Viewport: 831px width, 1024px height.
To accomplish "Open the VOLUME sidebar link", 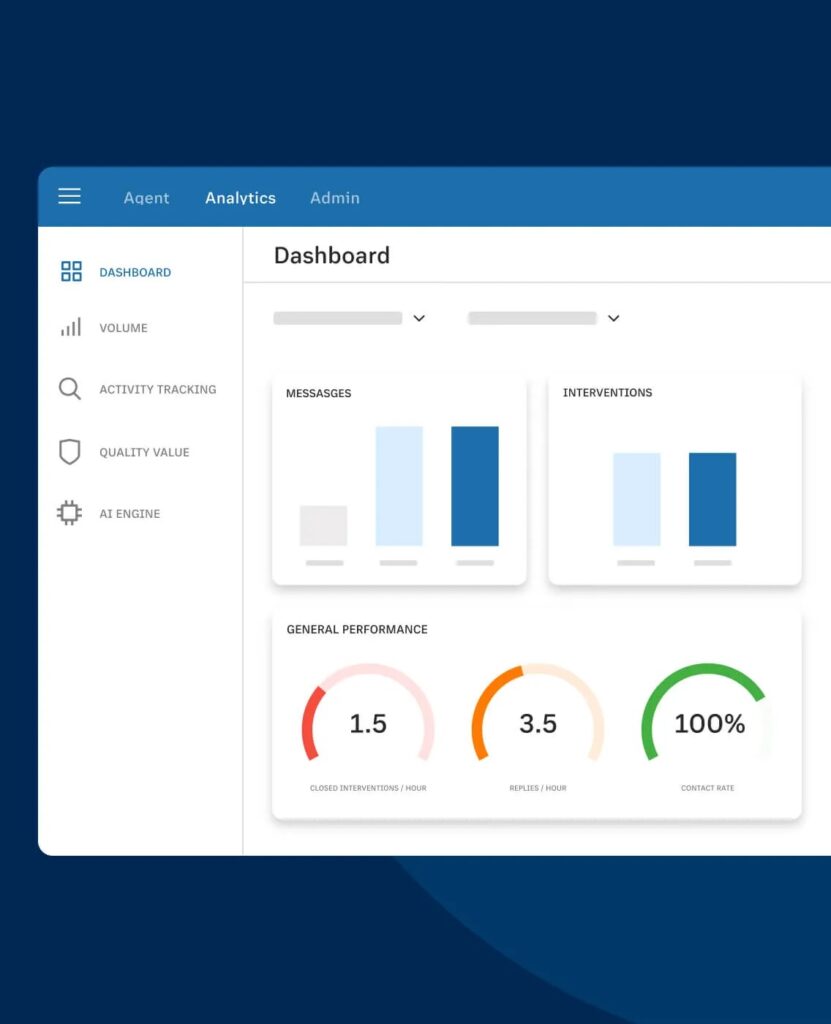I will coord(123,328).
